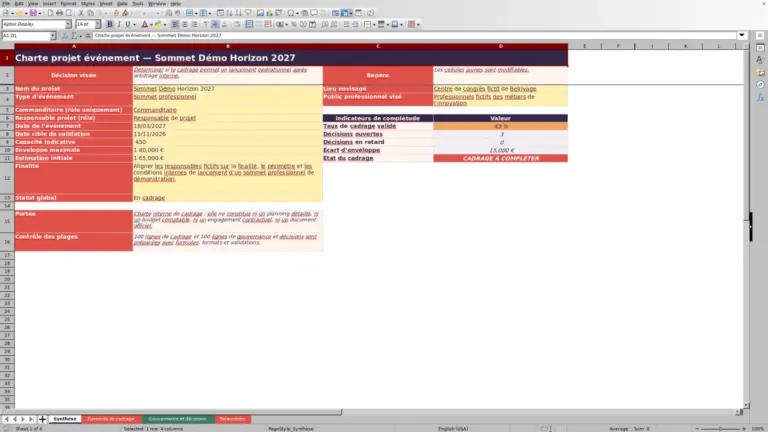Click the Save document icon
This screenshot has height=432, width=768.
(x=33, y=13)
